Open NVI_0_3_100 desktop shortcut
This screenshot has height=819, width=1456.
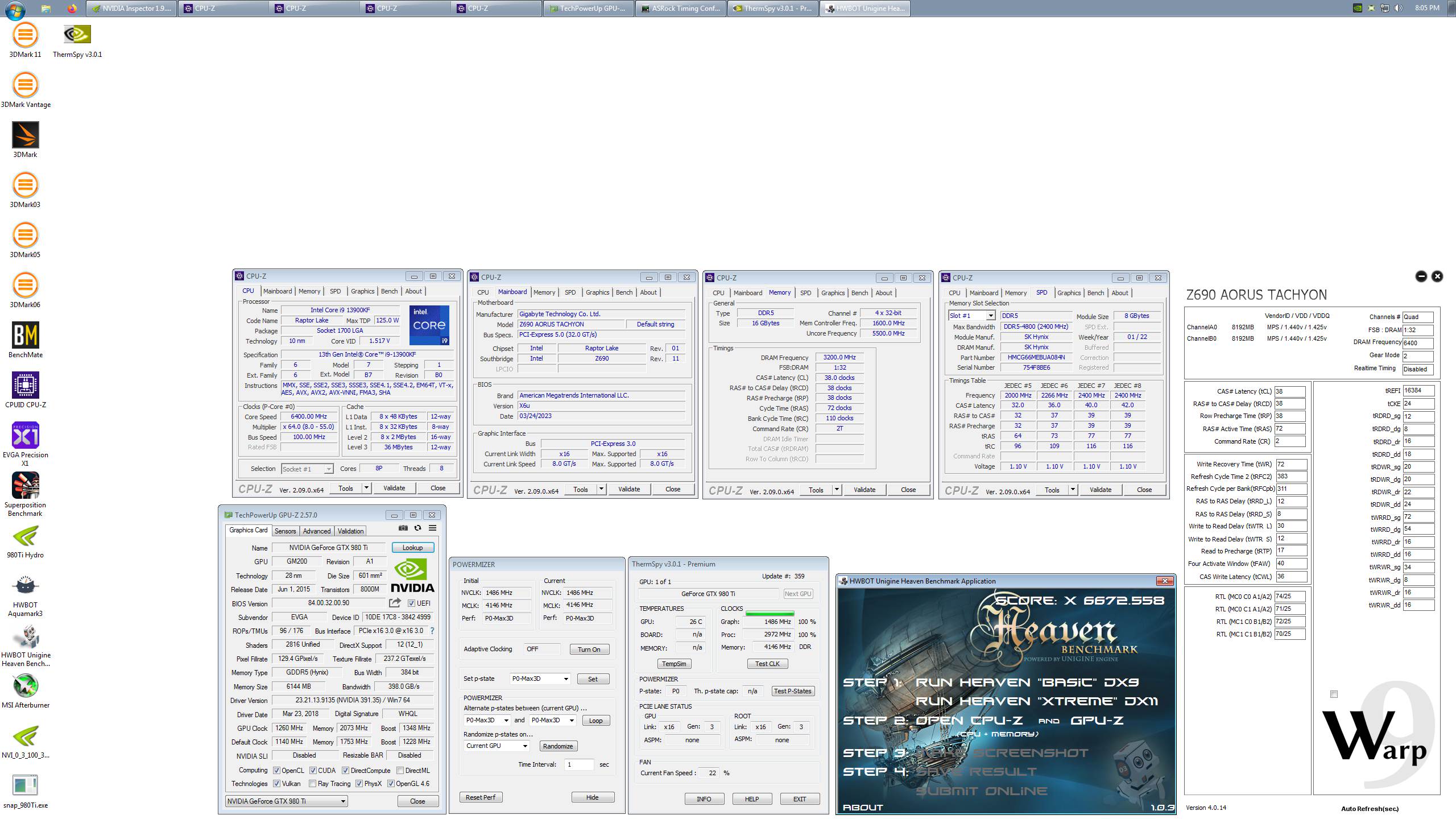(x=25, y=741)
